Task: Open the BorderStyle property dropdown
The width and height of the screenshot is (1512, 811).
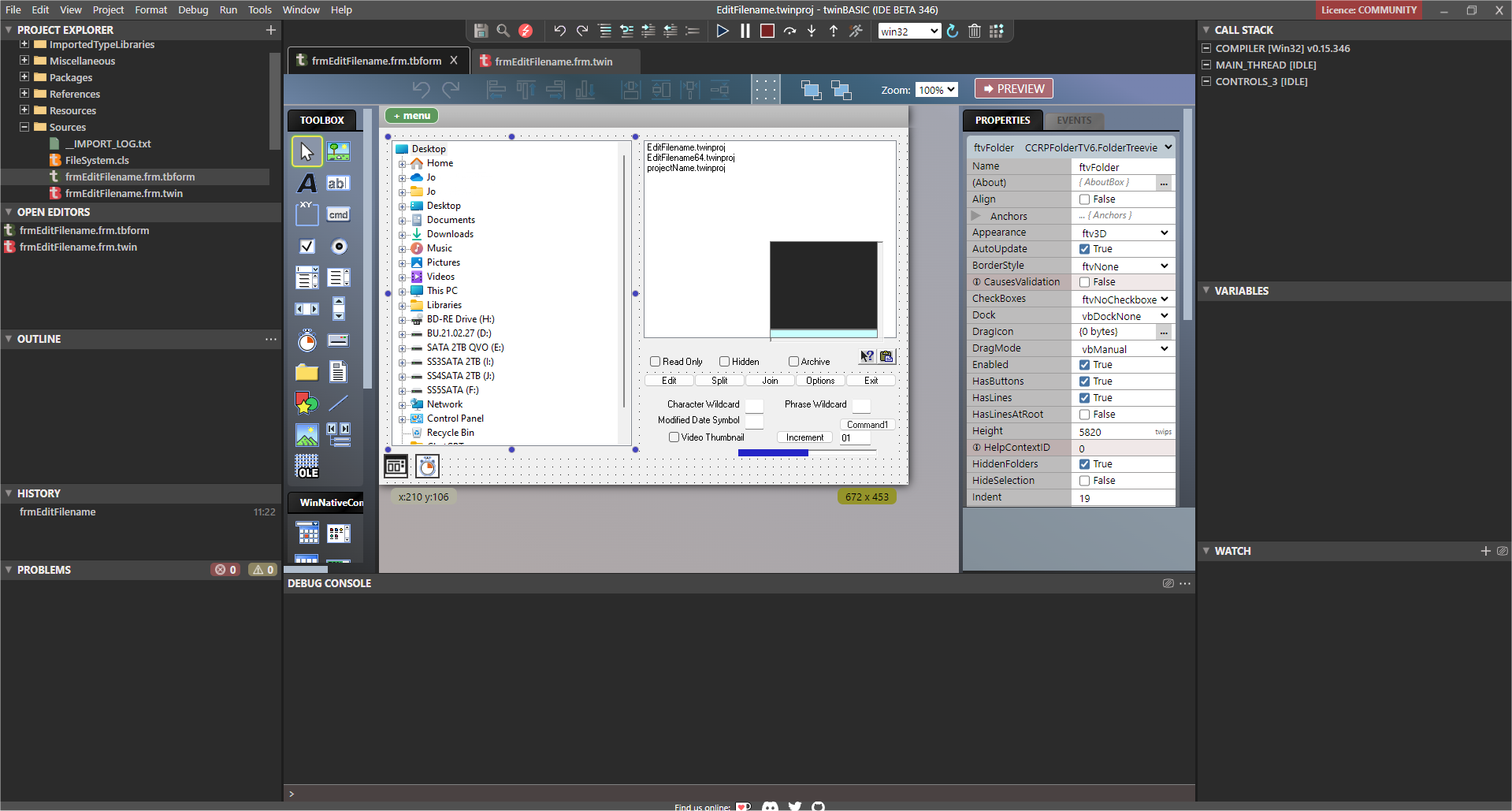Action: pyautogui.click(x=1163, y=266)
